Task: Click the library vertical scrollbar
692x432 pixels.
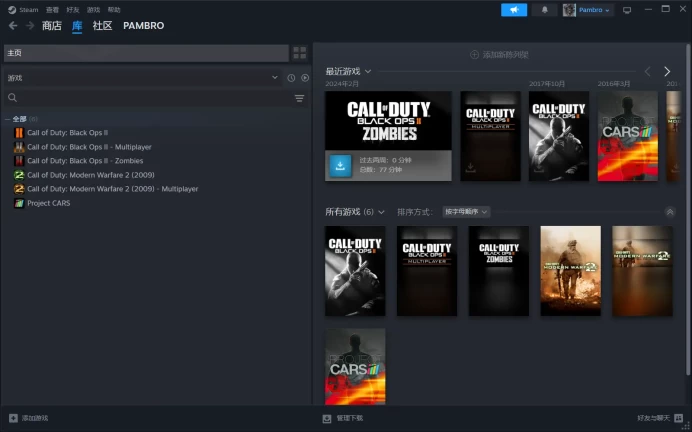Action: pos(688,210)
